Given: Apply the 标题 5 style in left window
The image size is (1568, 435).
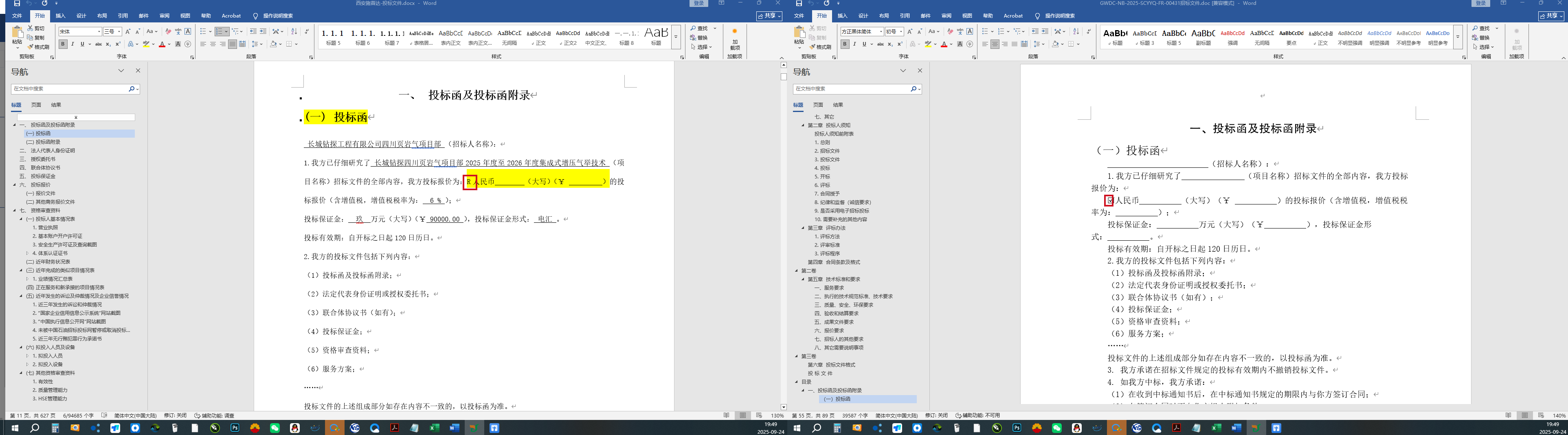Looking at the screenshot, I should point(333,38).
